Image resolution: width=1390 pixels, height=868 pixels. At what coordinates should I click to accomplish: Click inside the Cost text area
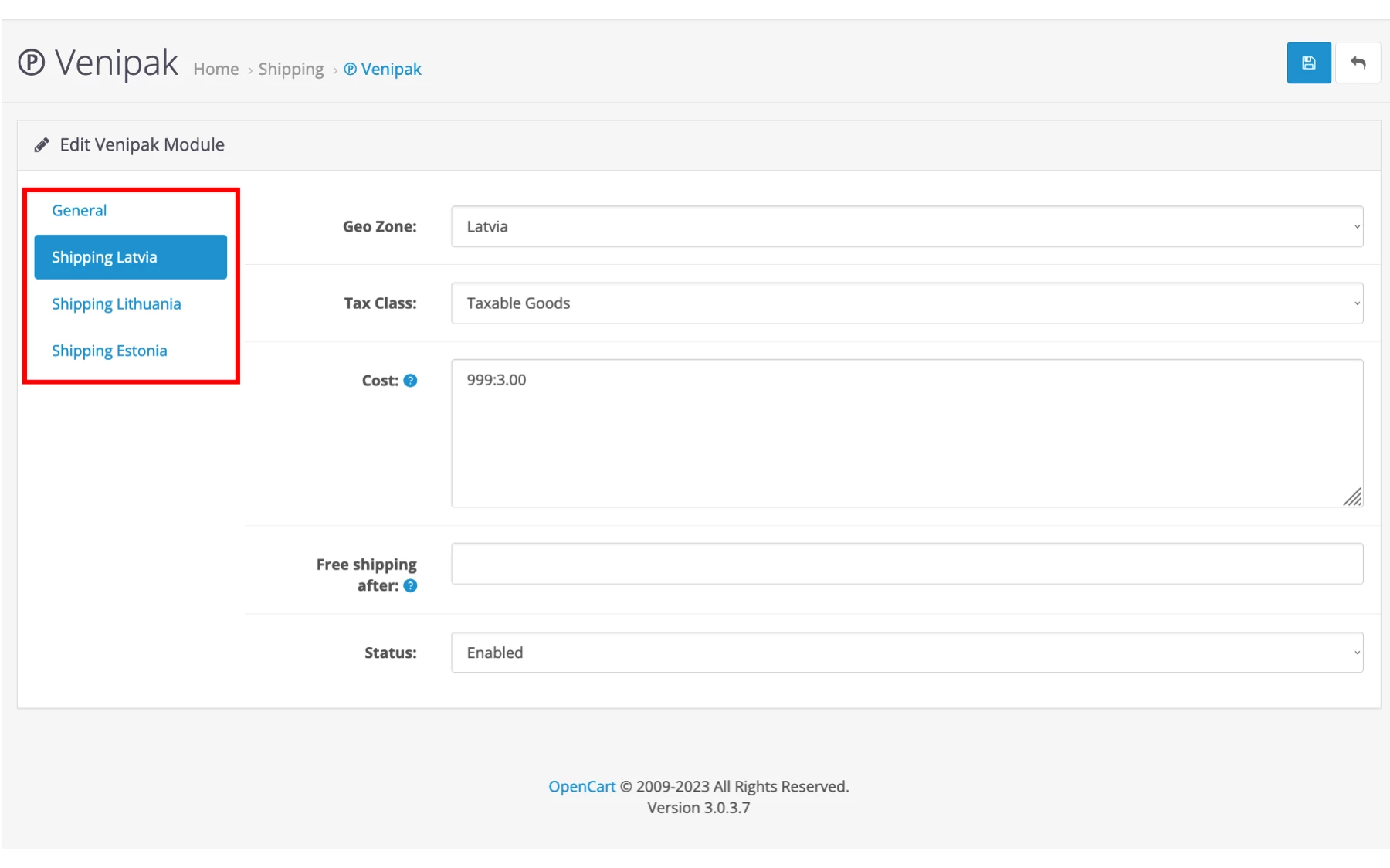[x=907, y=433]
